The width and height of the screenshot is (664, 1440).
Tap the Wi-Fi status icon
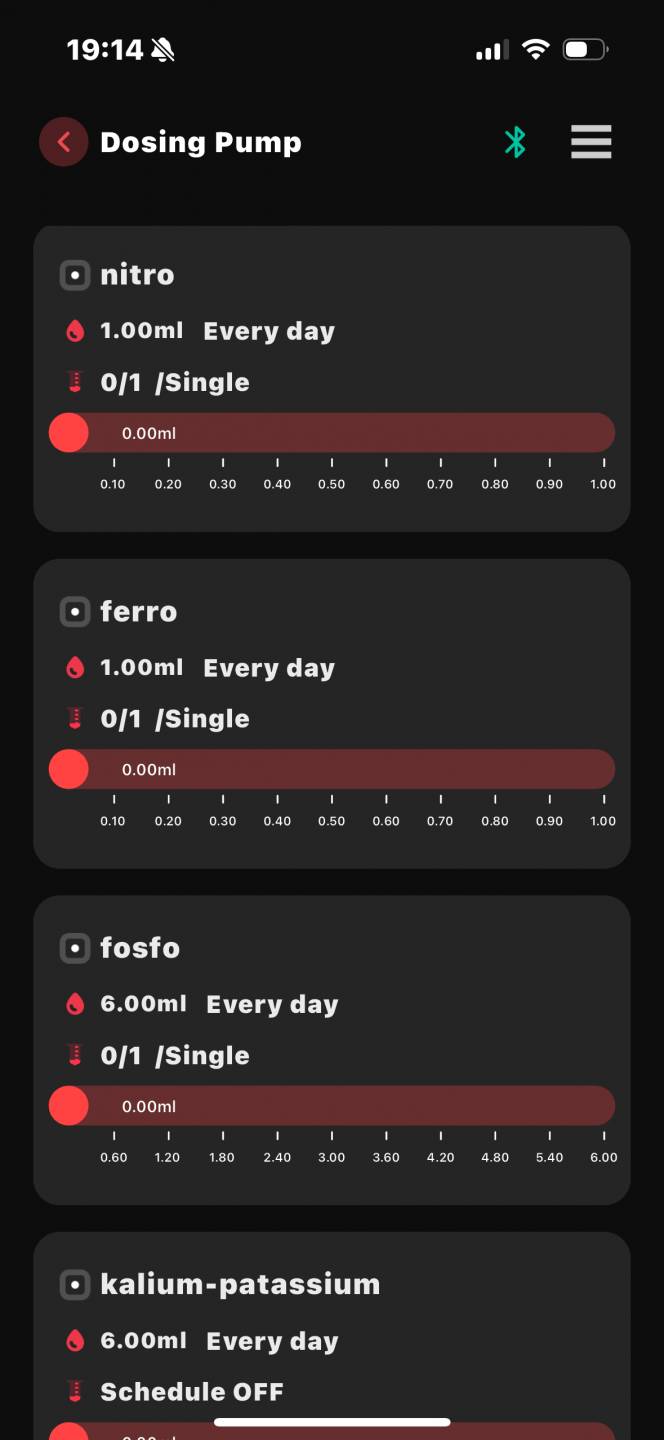(536, 49)
